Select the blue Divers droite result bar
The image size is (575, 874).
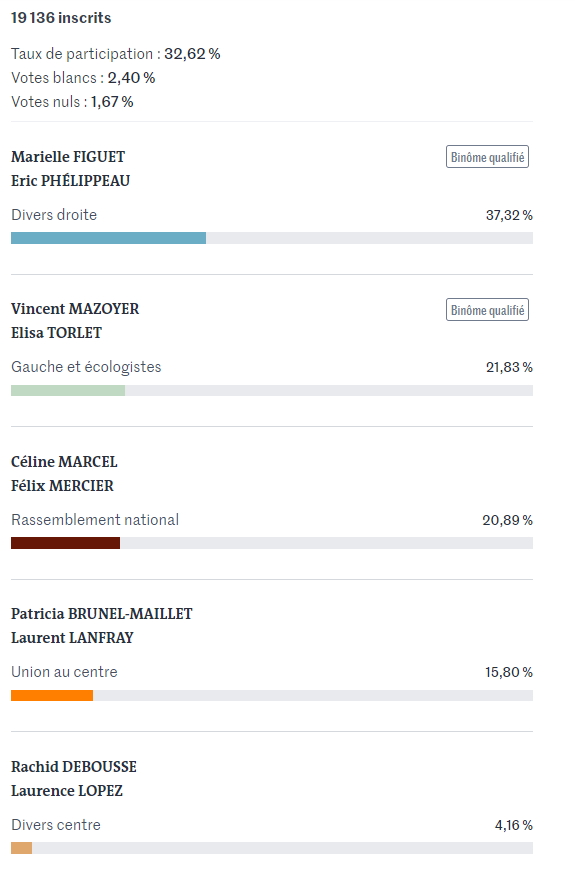(x=109, y=238)
